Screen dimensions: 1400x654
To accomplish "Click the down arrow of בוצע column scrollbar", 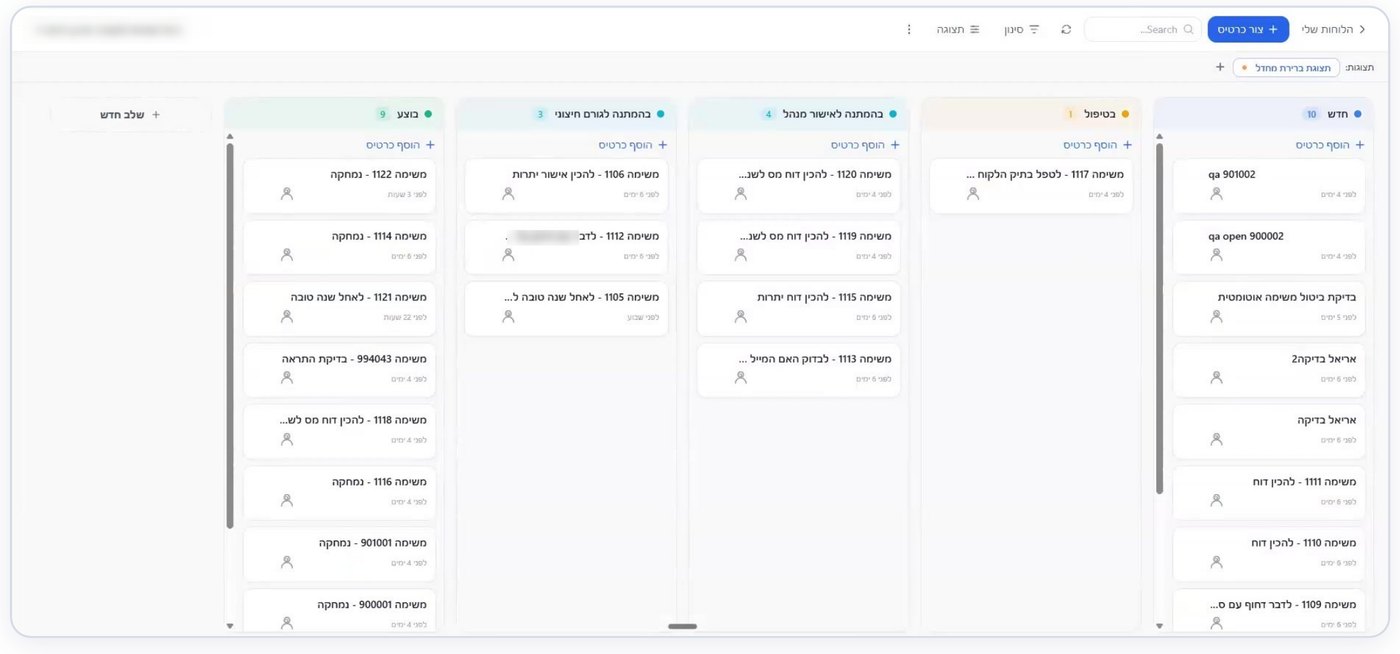I will [230, 626].
